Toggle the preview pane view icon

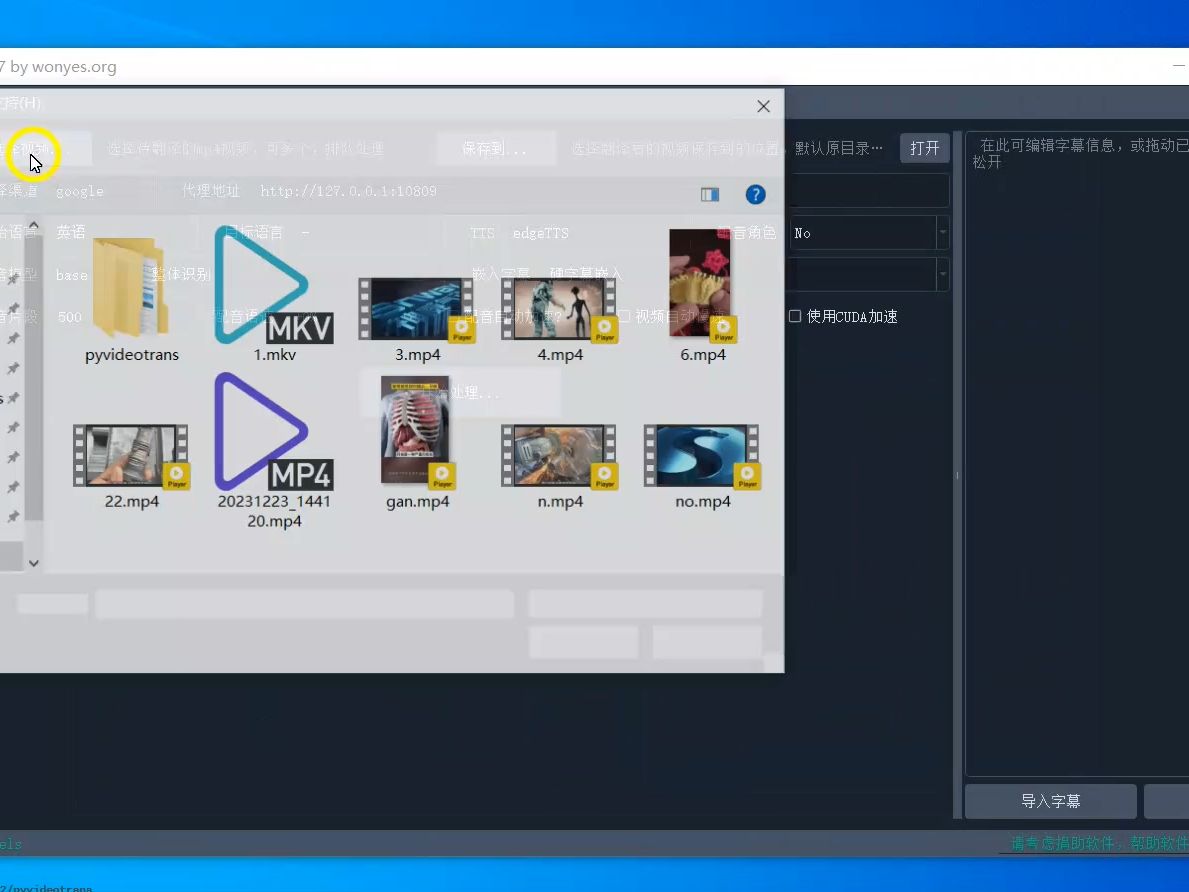[x=710, y=195]
